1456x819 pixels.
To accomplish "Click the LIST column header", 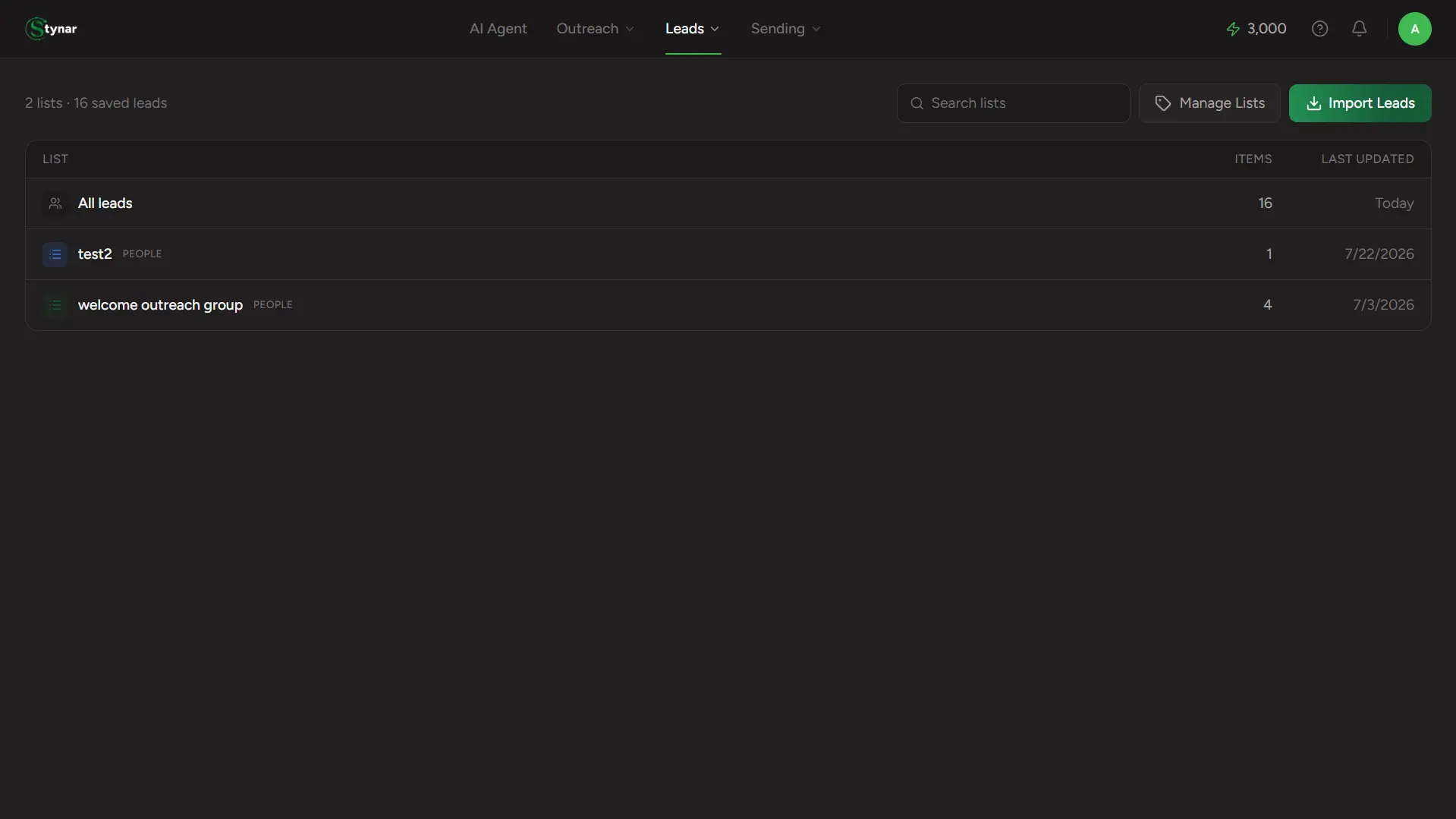I will [x=55, y=159].
